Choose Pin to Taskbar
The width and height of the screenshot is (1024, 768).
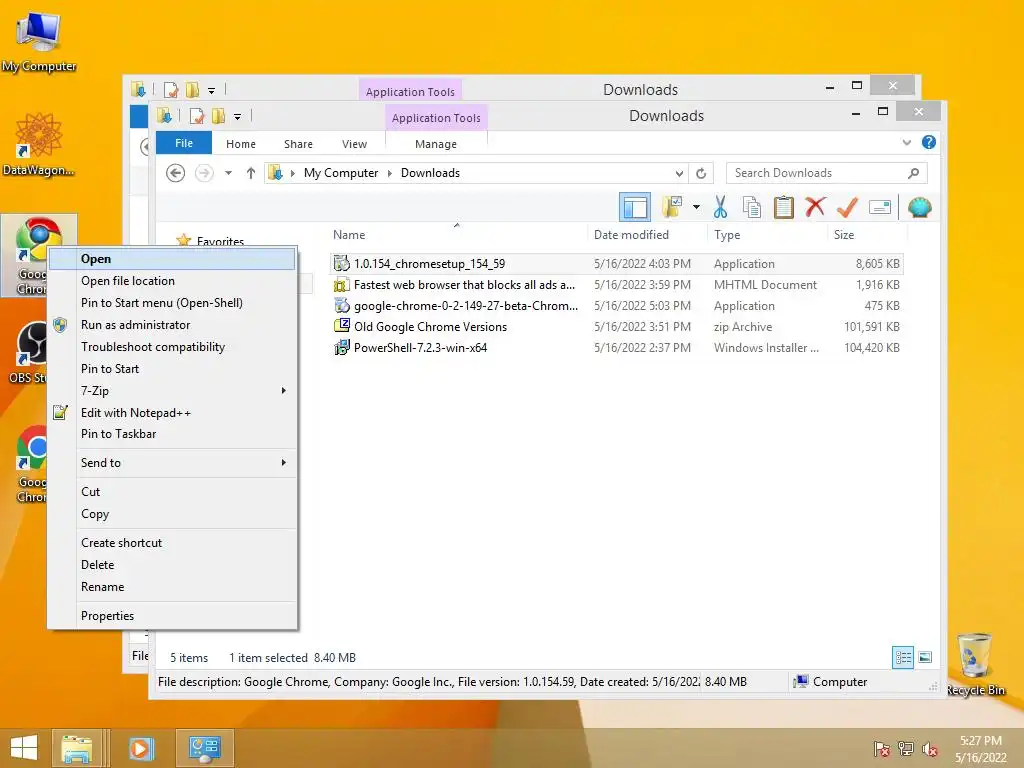[172, 434]
